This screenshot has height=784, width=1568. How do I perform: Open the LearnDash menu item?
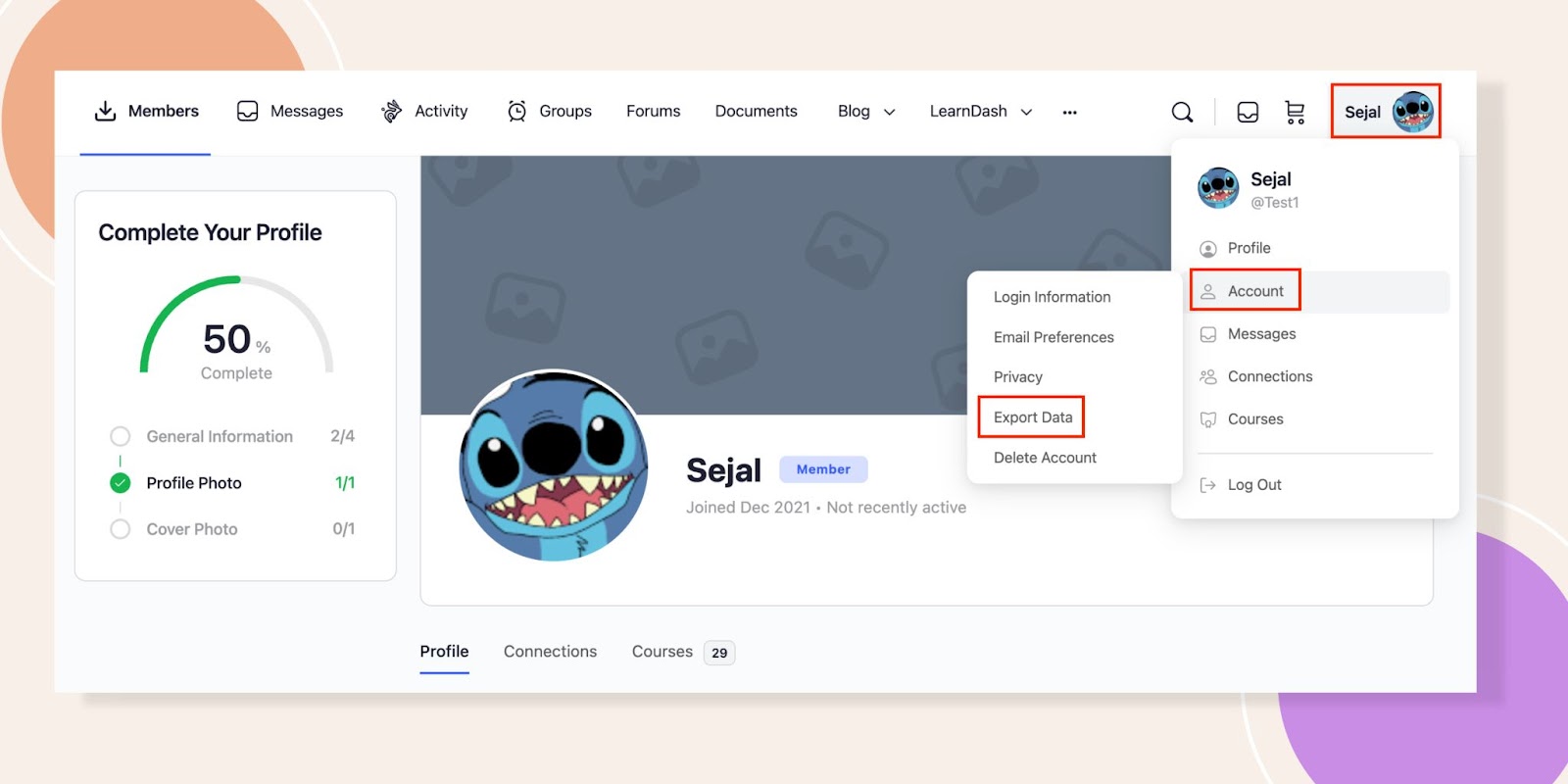coord(968,111)
